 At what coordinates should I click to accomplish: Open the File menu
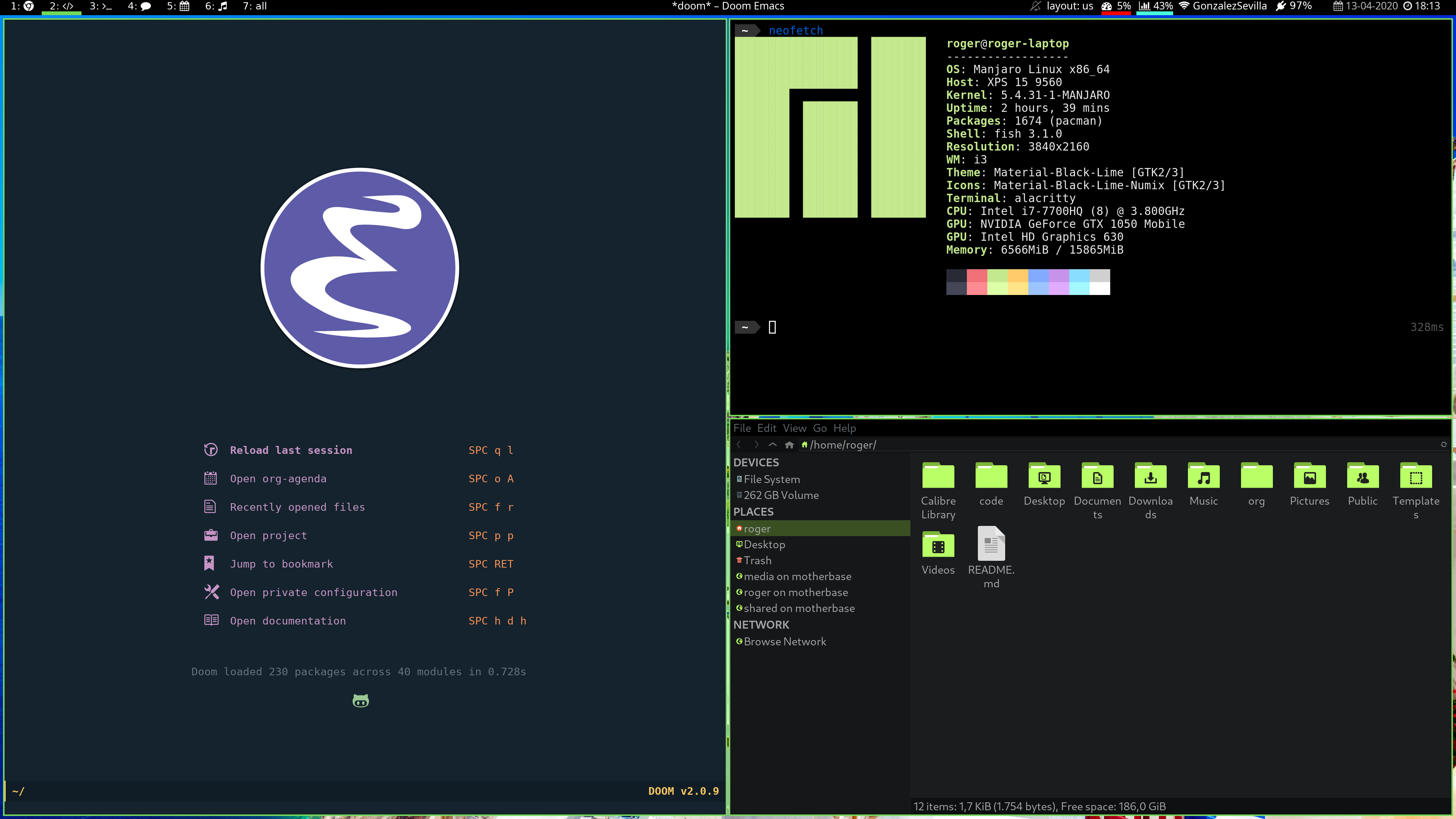(x=742, y=428)
